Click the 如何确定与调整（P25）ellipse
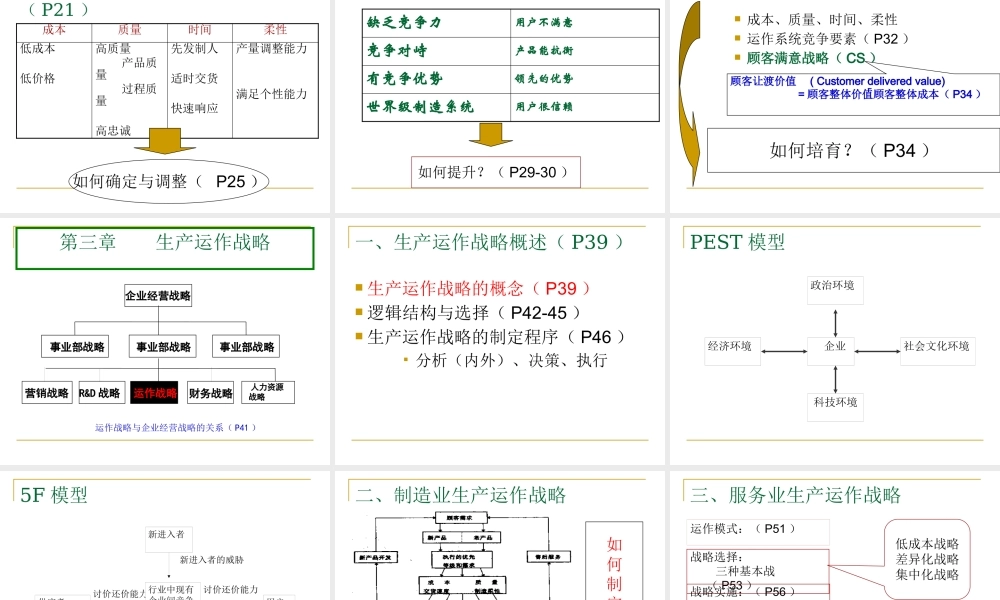 click(x=168, y=182)
